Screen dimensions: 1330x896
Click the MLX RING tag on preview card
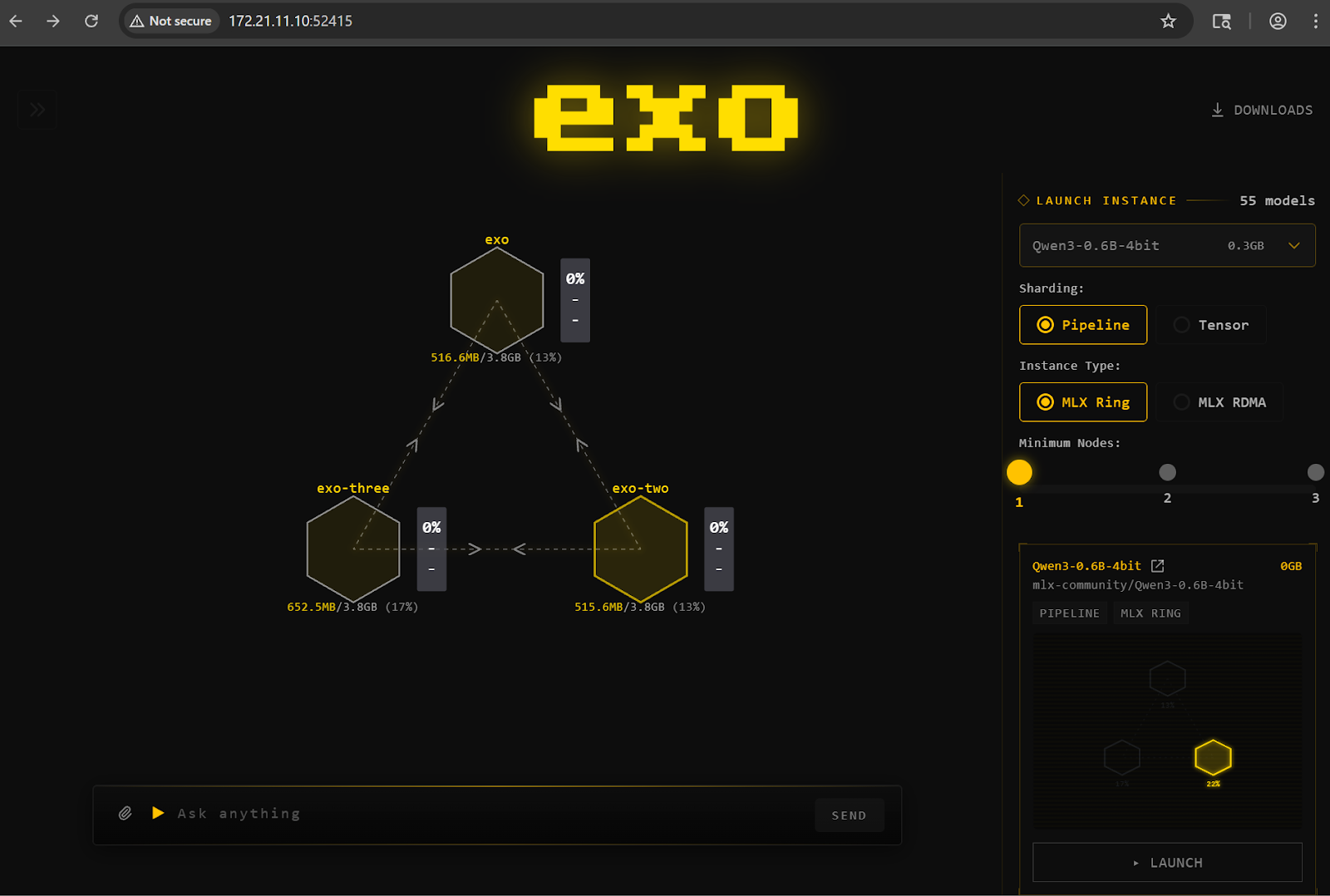(1150, 613)
